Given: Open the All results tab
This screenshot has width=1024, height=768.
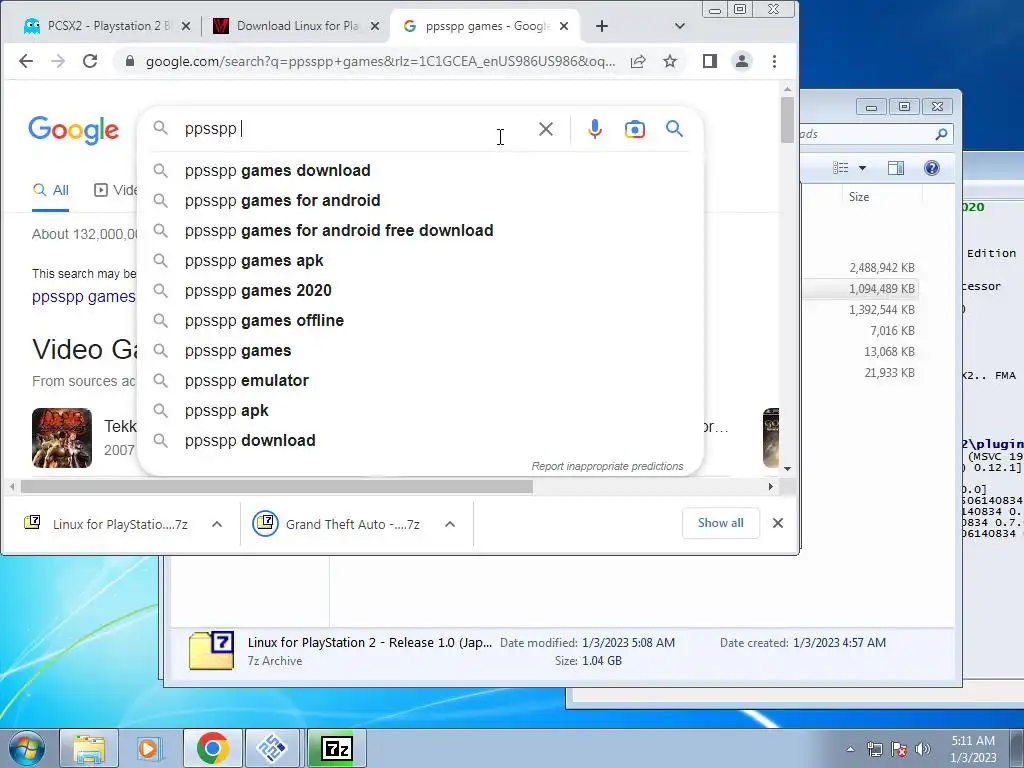Looking at the screenshot, I should tap(51, 190).
